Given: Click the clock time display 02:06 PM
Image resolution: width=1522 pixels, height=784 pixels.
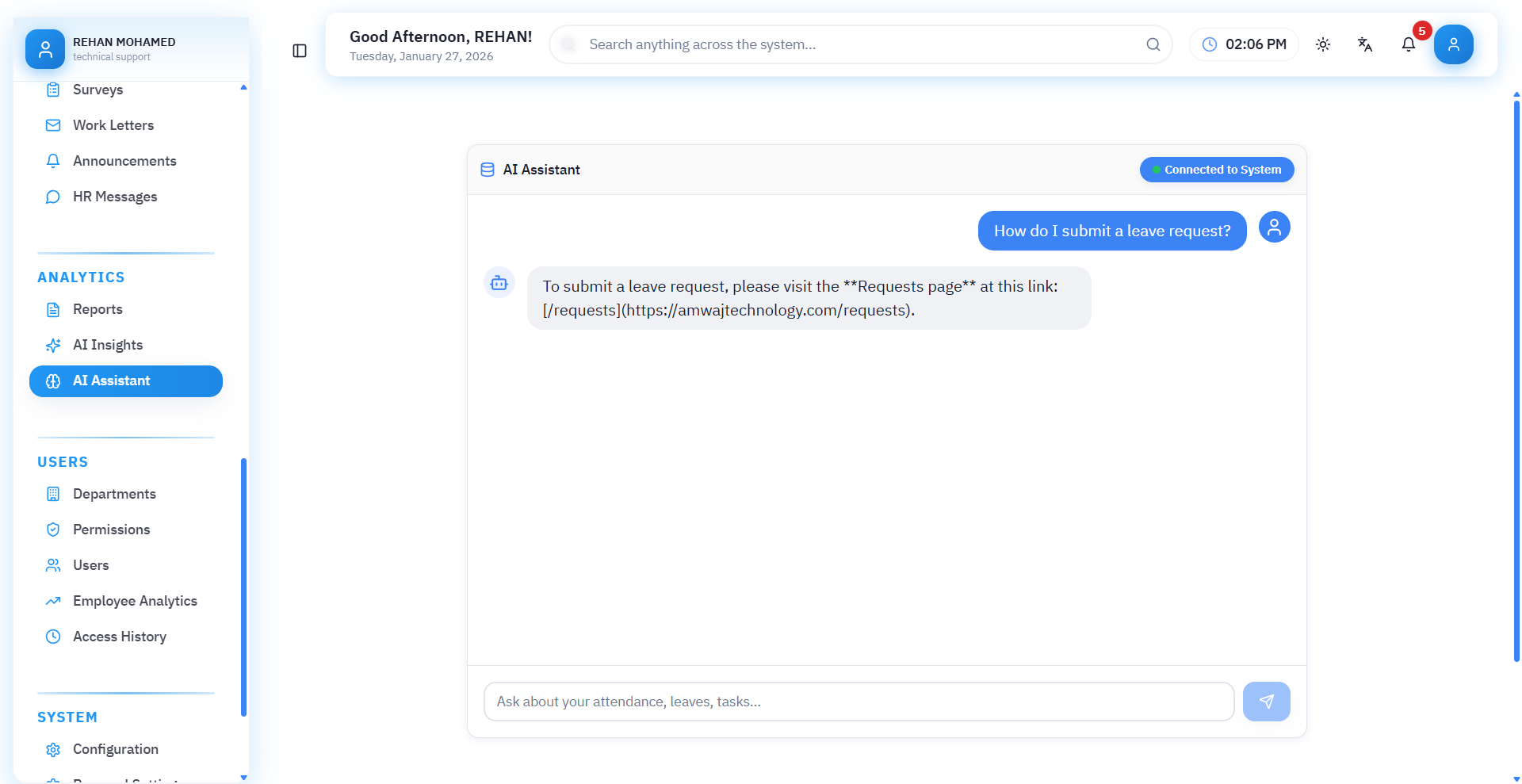Looking at the screenshot, I should (1244, 45).
